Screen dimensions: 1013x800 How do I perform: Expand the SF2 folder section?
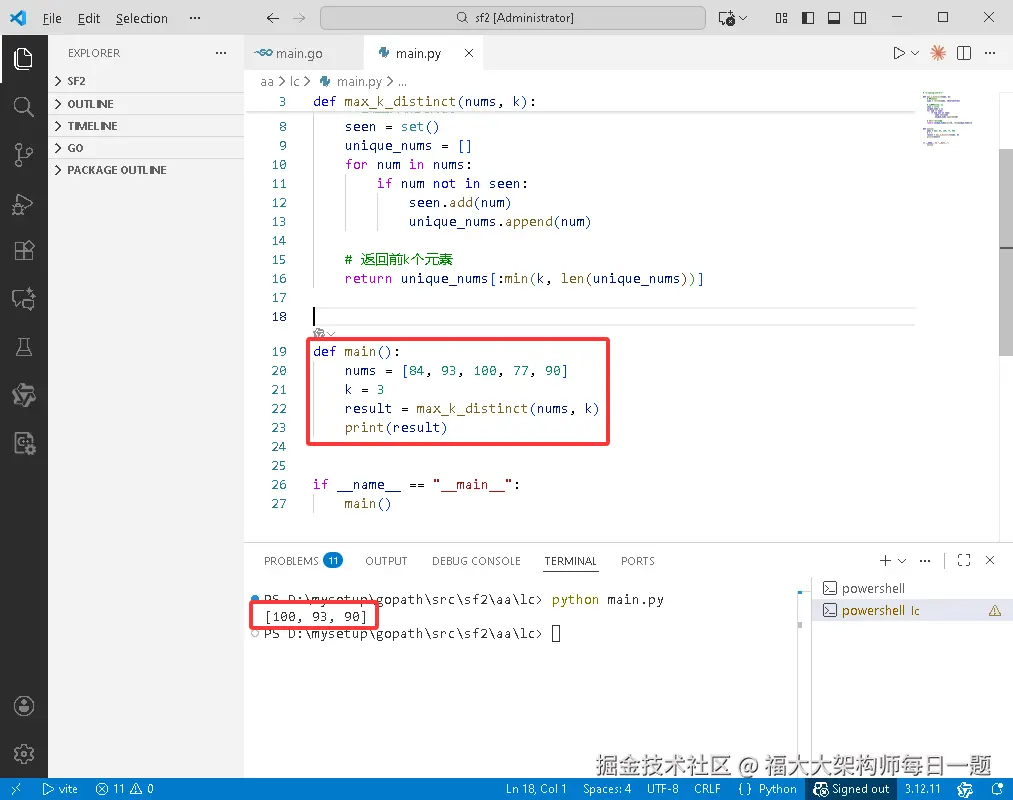pyautogui.click(x=147, y=81)
